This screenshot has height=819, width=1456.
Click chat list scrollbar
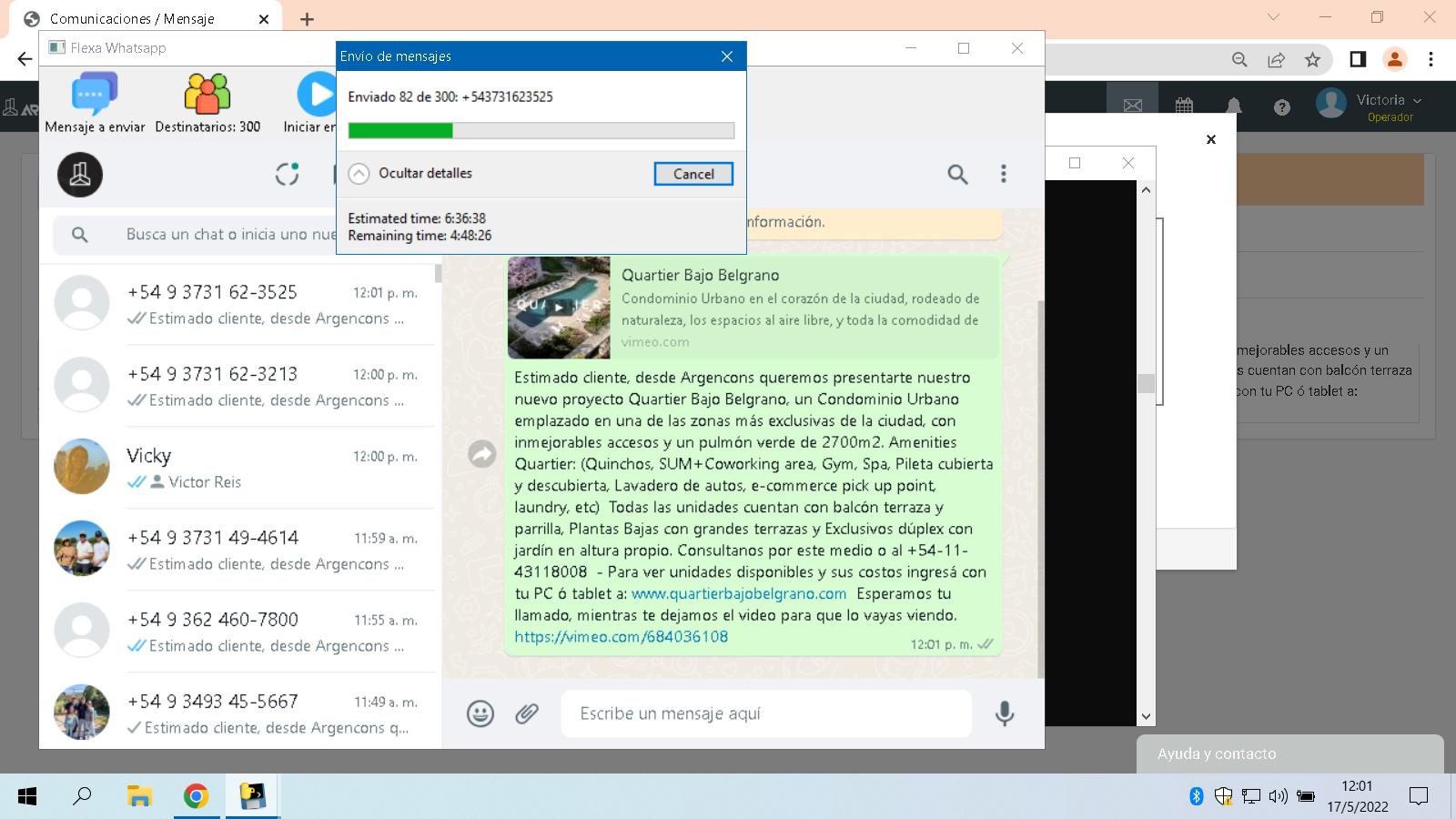pos(439,273)
